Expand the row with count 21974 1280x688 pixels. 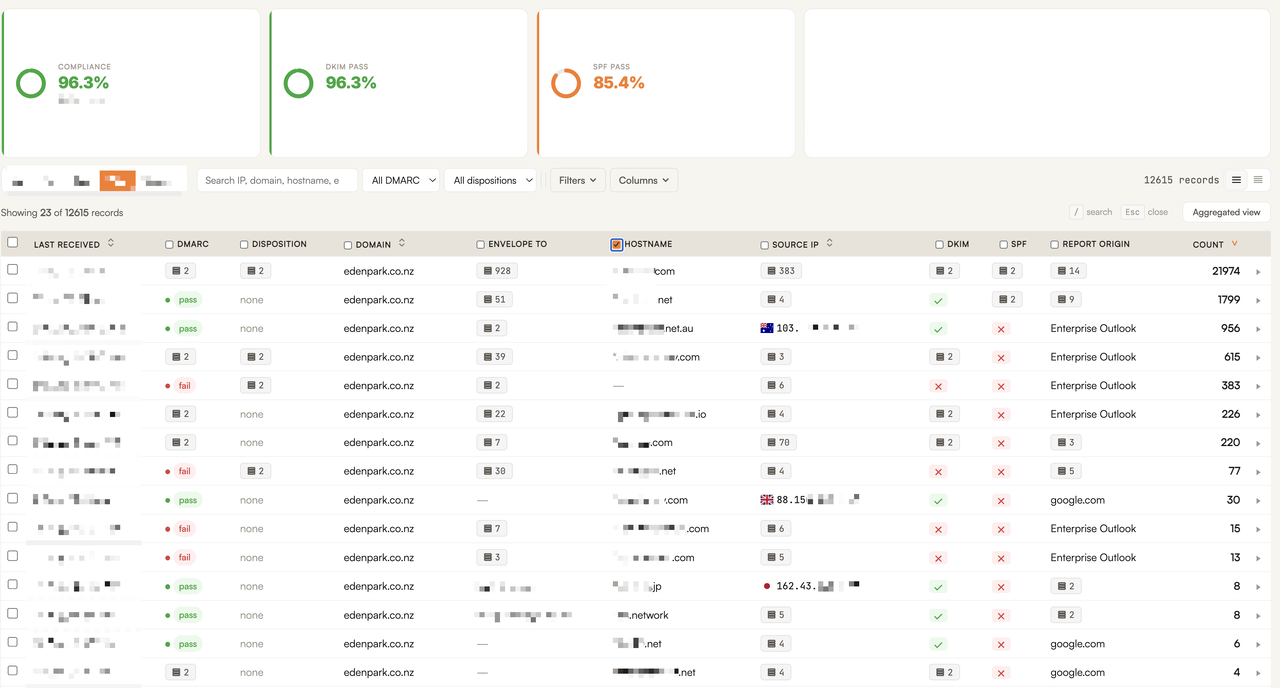pos(1258,272)
